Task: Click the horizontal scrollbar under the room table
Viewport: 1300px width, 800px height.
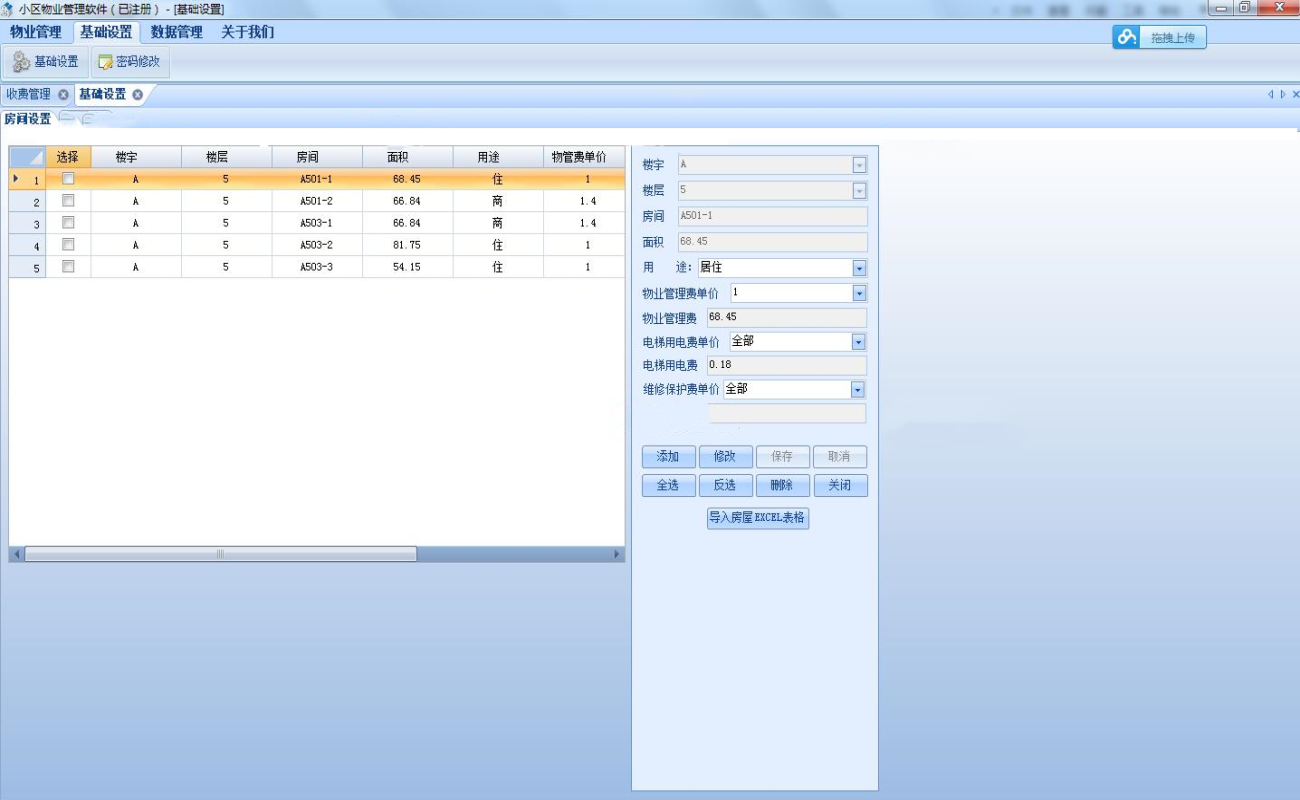Action: (x=220, y=554)
